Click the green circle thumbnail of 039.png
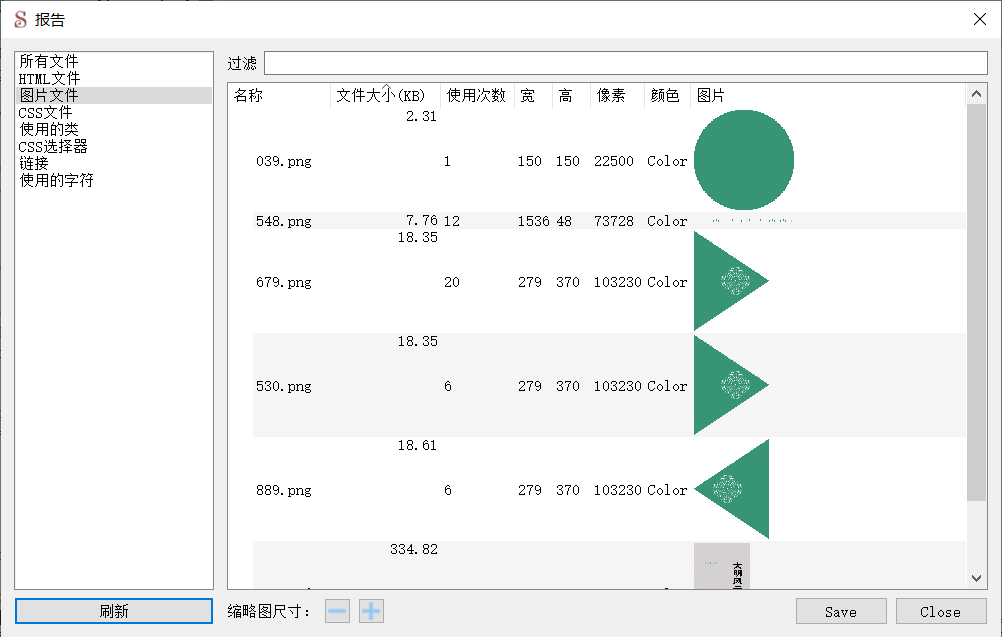The width and height of the screenshot is (1002, 637). pos(744,159)
